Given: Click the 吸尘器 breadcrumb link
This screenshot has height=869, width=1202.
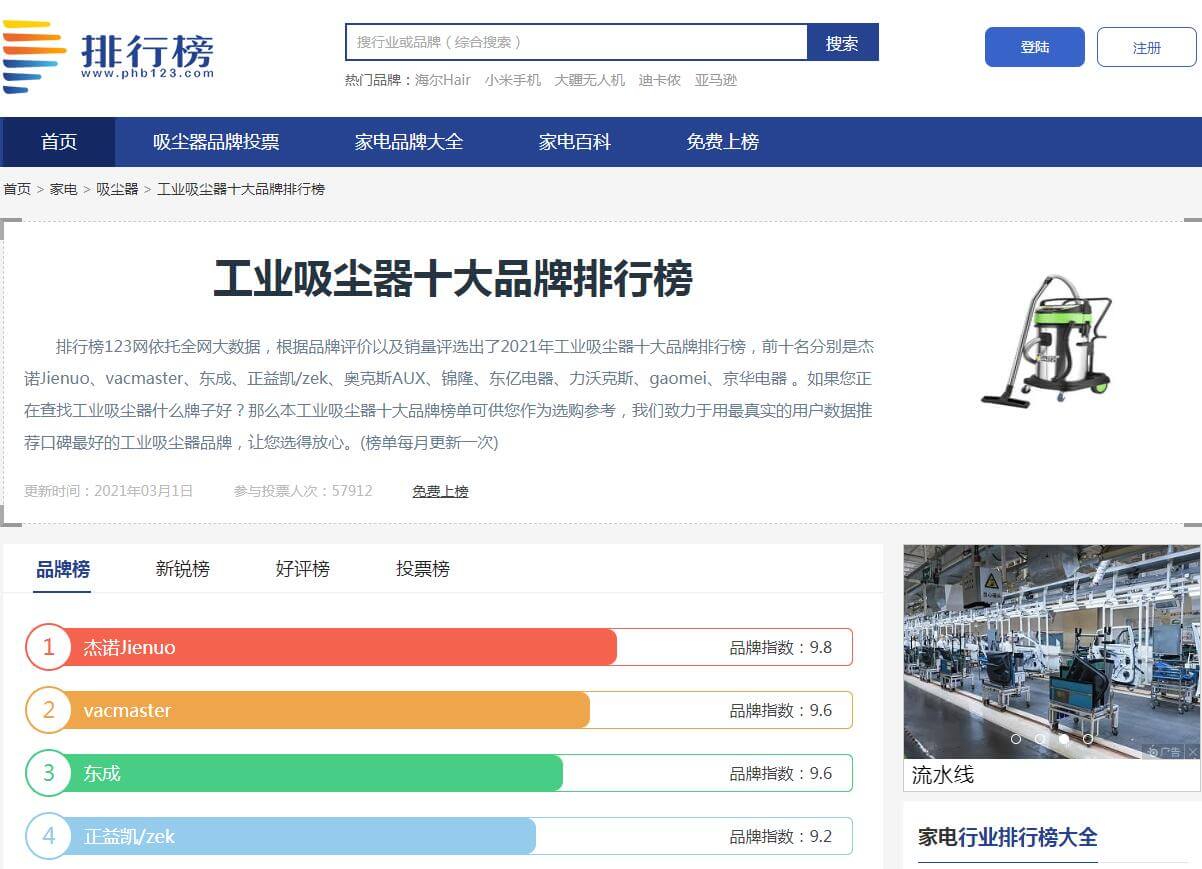Looking at the screenshot, I should click(117, 189).
